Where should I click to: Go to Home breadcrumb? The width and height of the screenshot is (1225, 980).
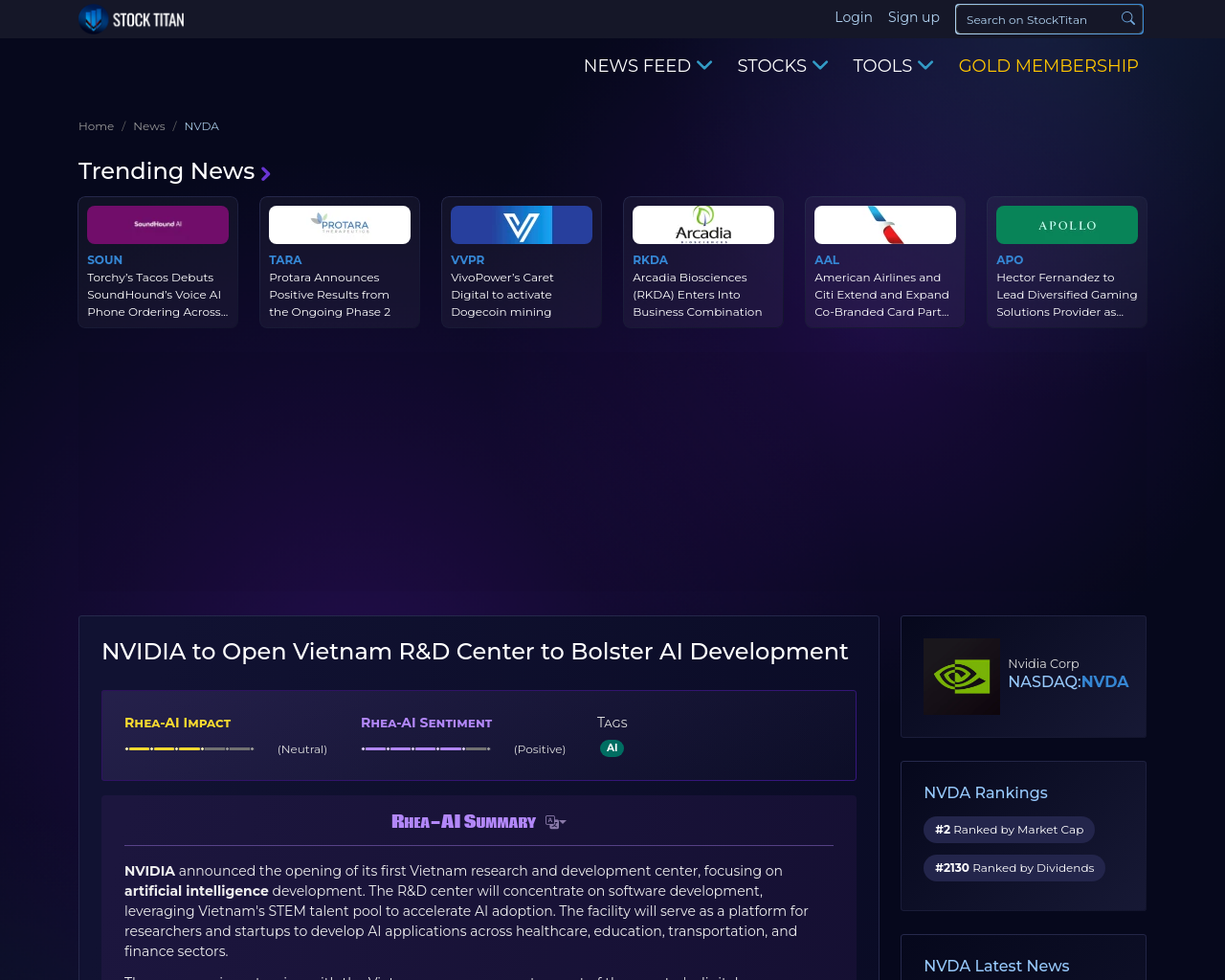[96, 126]
